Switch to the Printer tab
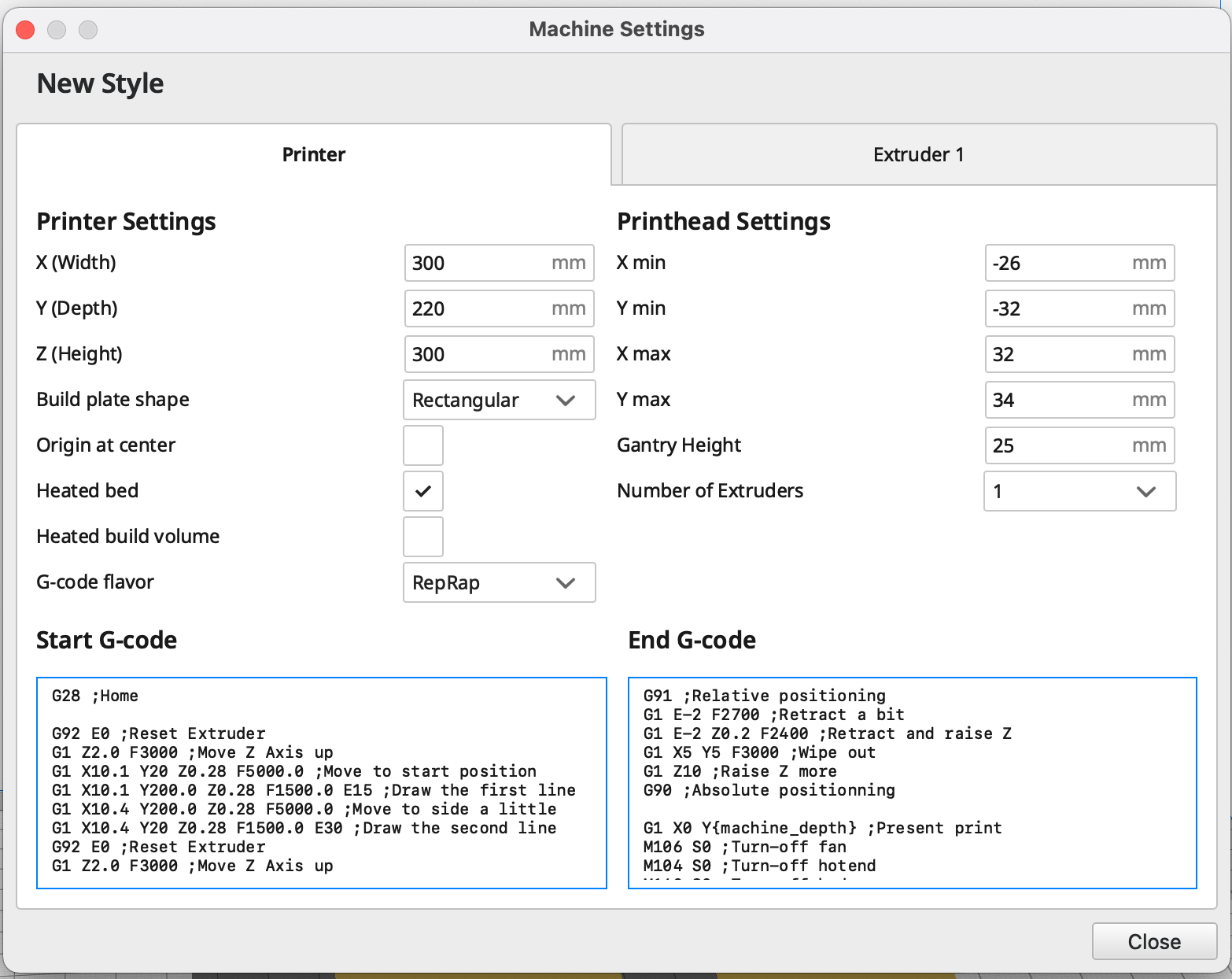This screenshot has height=979, width=1232. pos(314,154)
